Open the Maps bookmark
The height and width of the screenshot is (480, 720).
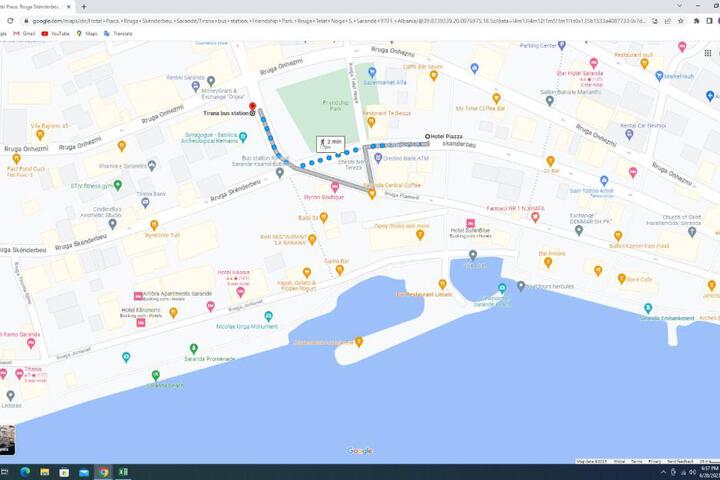pos(87,34)
